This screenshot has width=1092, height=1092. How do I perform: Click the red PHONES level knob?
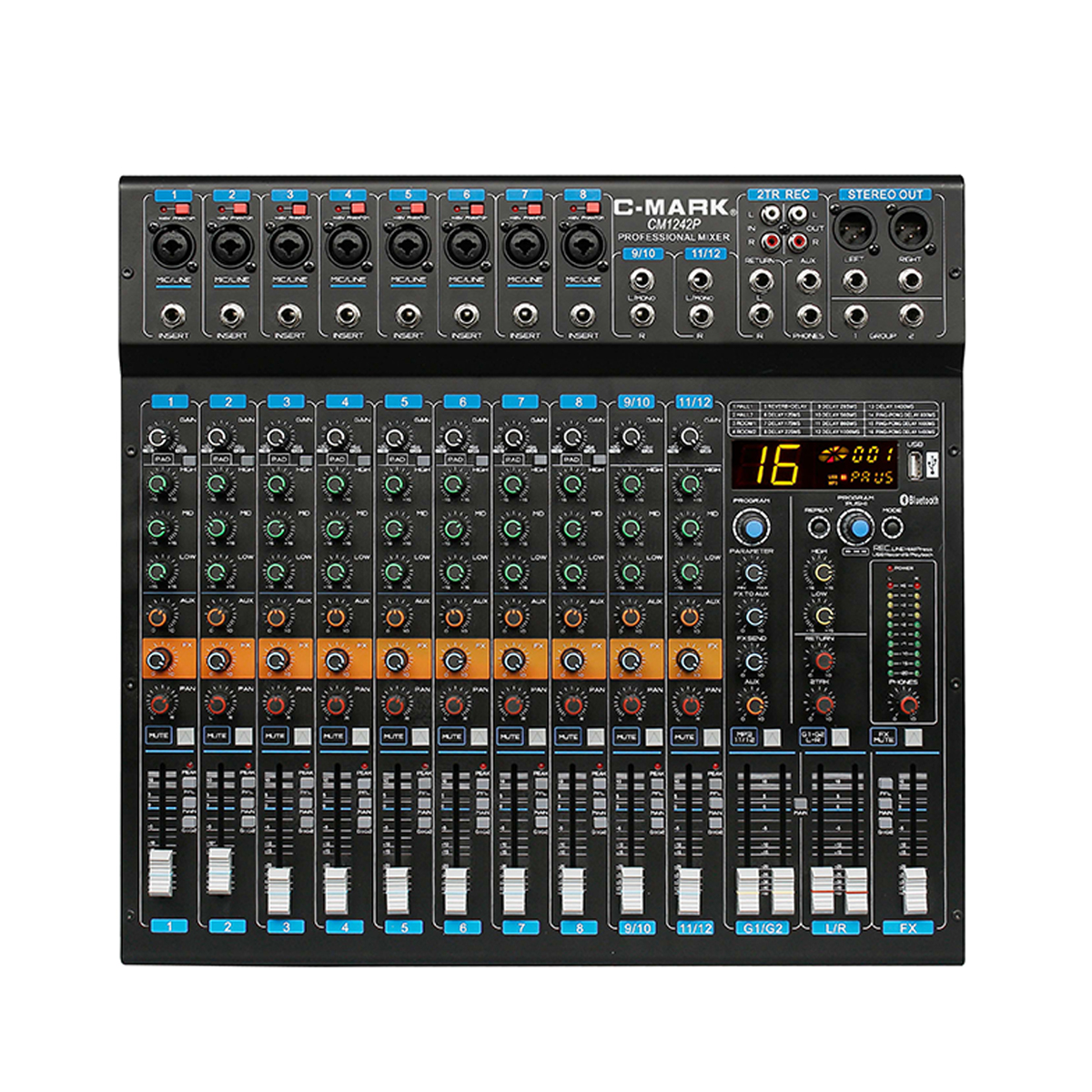906,703
